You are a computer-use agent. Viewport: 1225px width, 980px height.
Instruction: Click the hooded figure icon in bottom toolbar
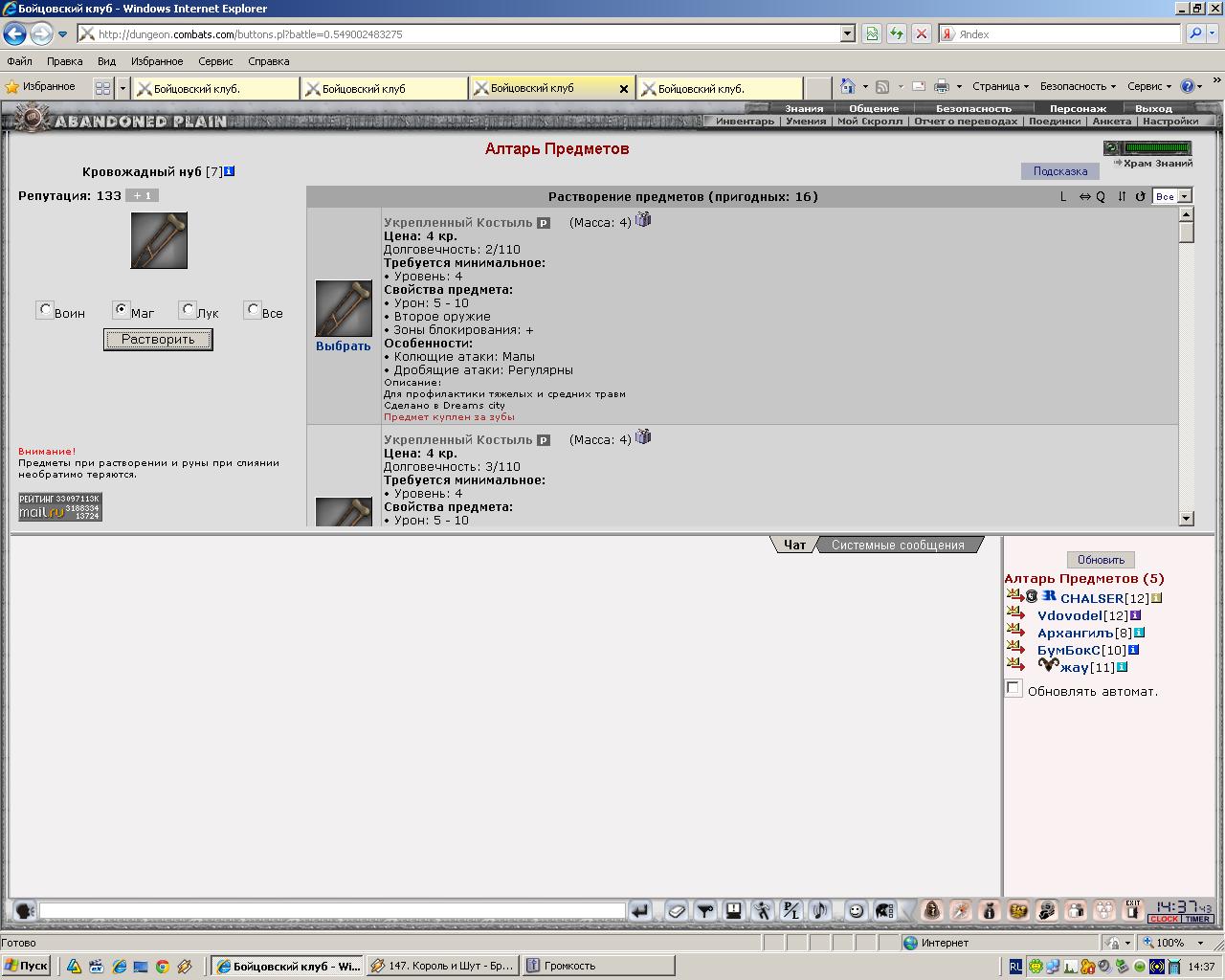(931, 910)
